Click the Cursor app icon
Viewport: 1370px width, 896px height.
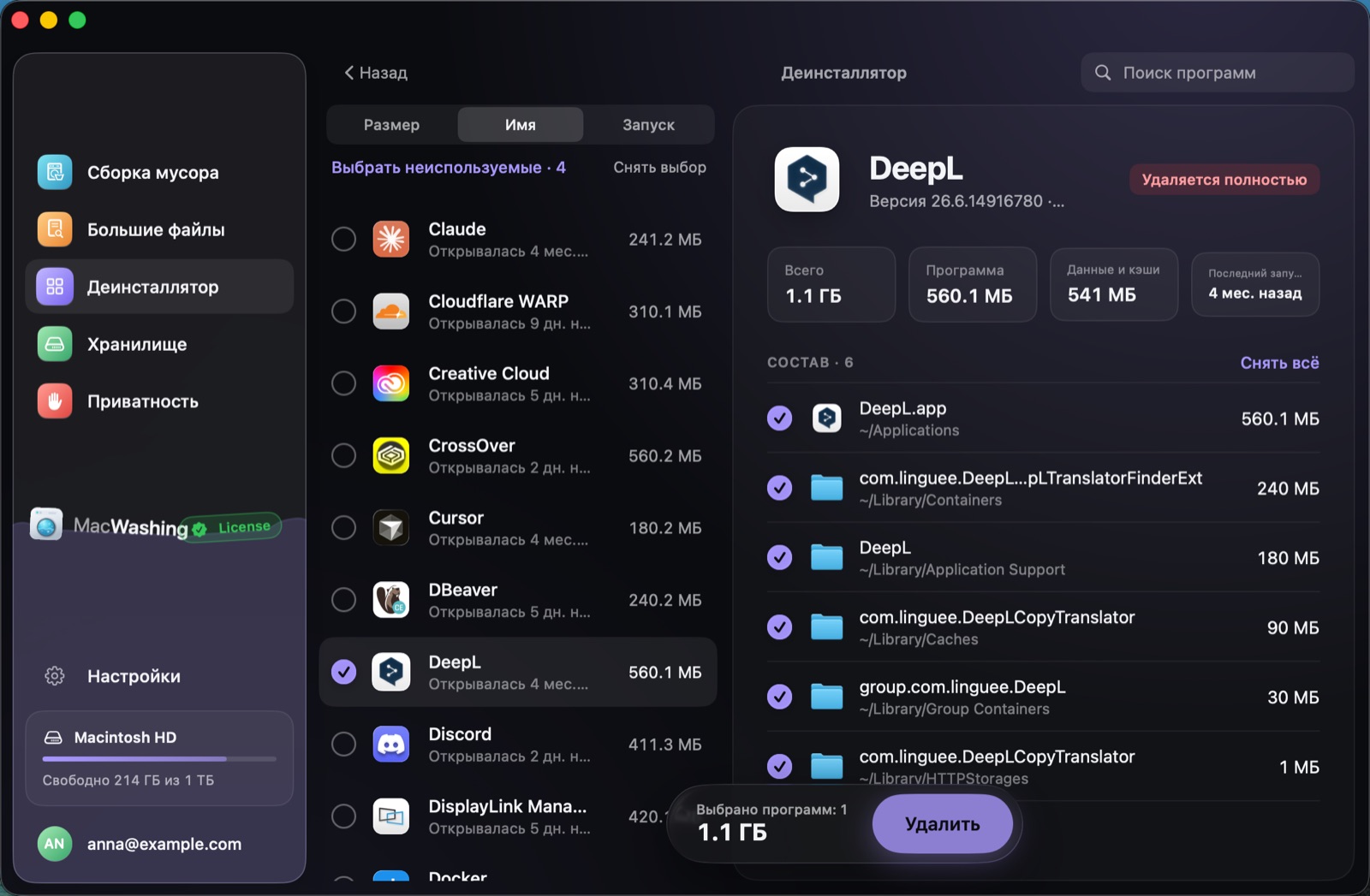click(x=391, y=528)
